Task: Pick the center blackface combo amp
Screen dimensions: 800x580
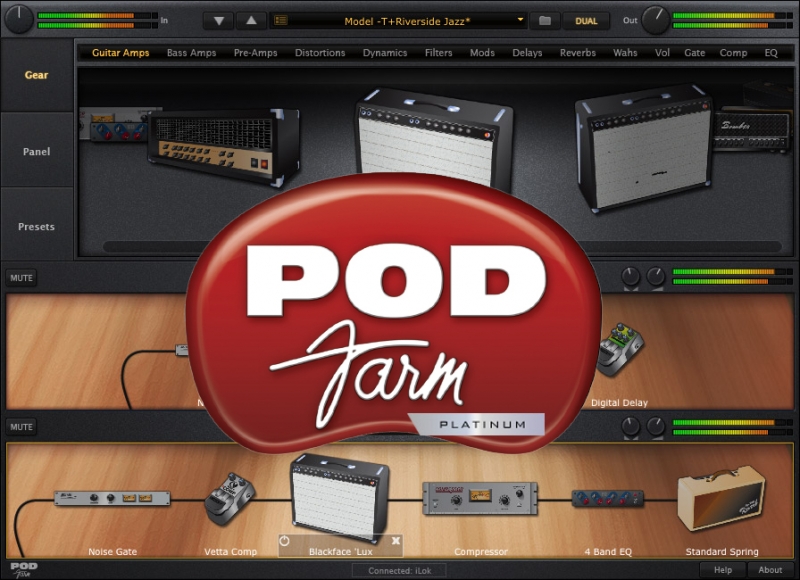Action: coord(434,140)
